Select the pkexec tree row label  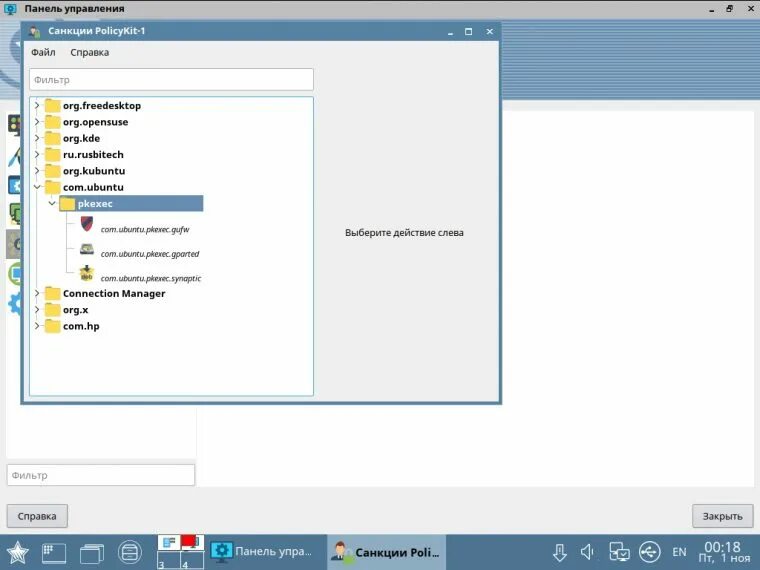click(x=95, y=204)
